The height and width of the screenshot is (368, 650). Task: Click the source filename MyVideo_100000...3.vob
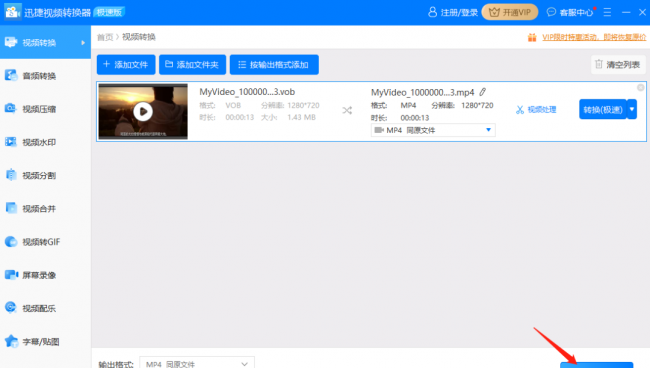[247, 92]
